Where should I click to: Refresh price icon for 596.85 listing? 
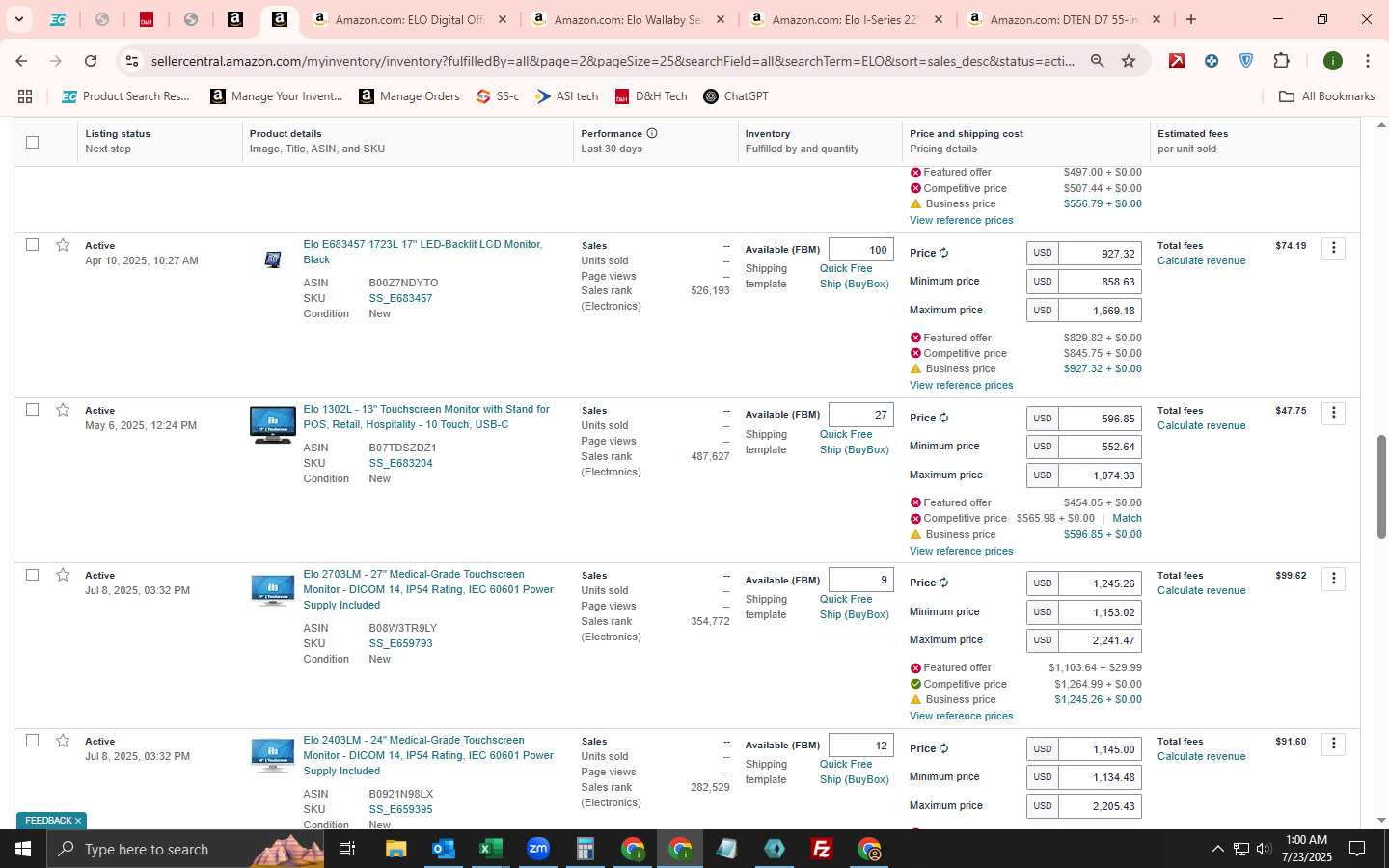tap(943, 418)
